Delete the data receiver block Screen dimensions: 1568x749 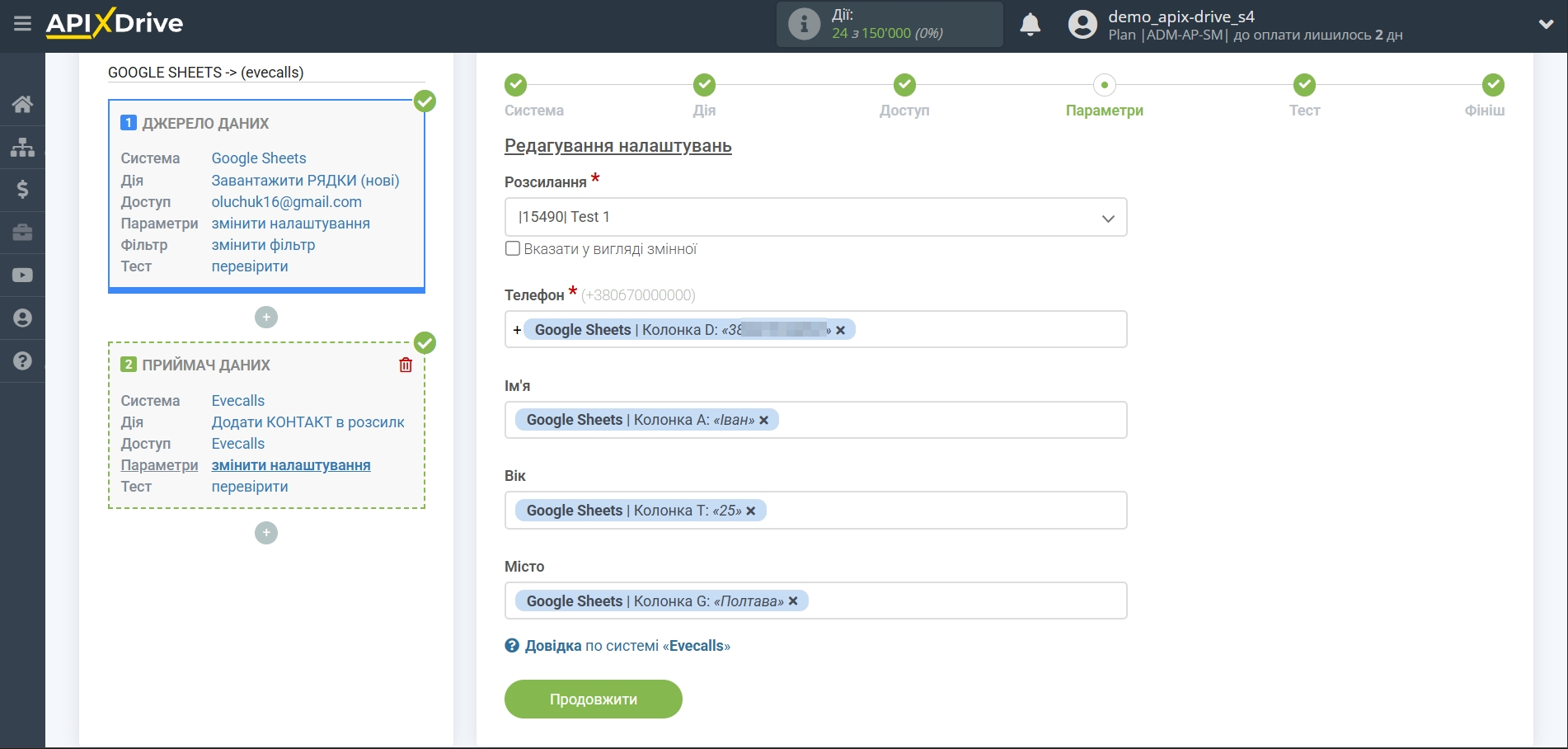click(x=406, y=365)
